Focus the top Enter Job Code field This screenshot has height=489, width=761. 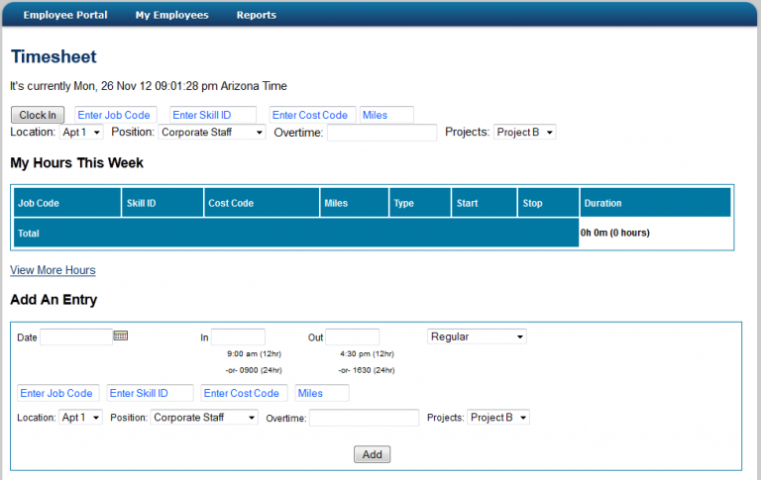116,115
